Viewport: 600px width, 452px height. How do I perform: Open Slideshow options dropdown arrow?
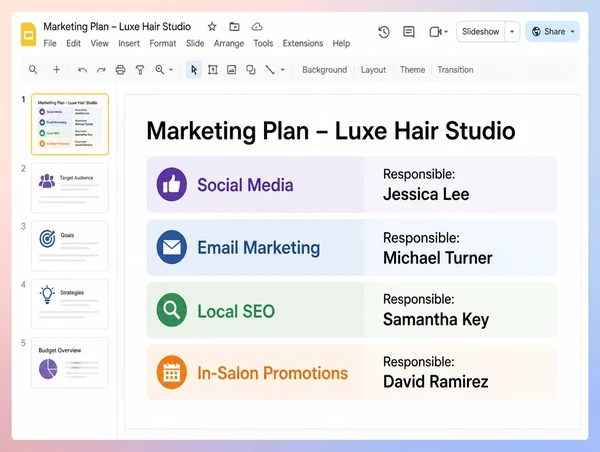[512, 32]
